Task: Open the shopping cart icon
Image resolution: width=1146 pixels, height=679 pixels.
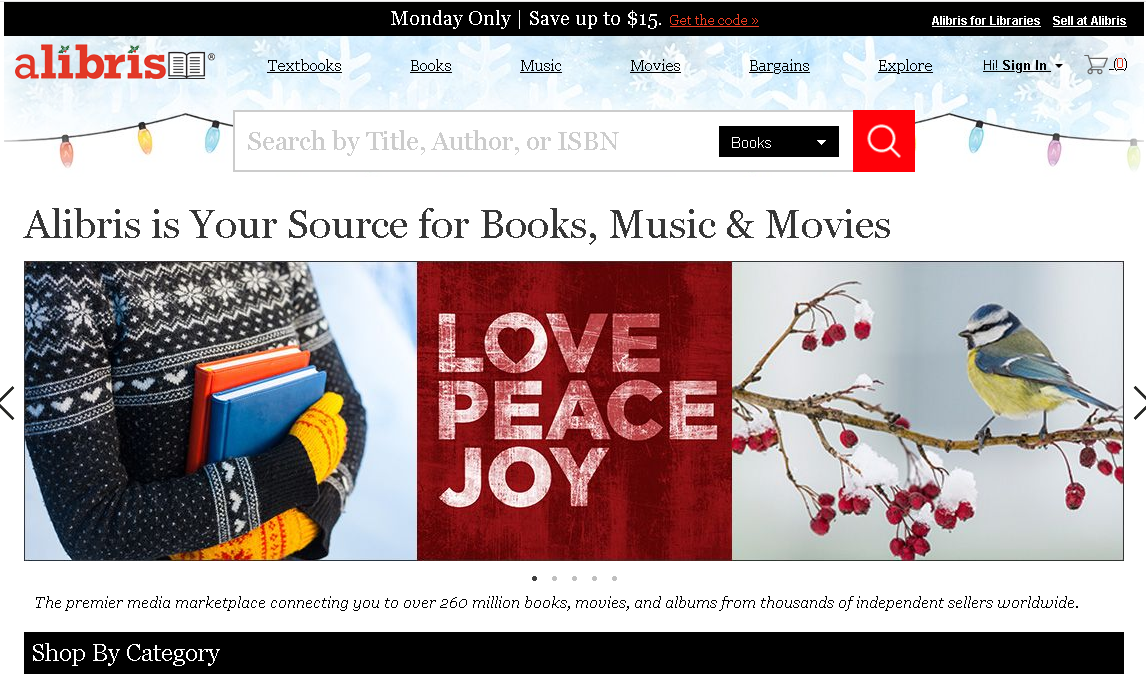Action: [1096, 65]
